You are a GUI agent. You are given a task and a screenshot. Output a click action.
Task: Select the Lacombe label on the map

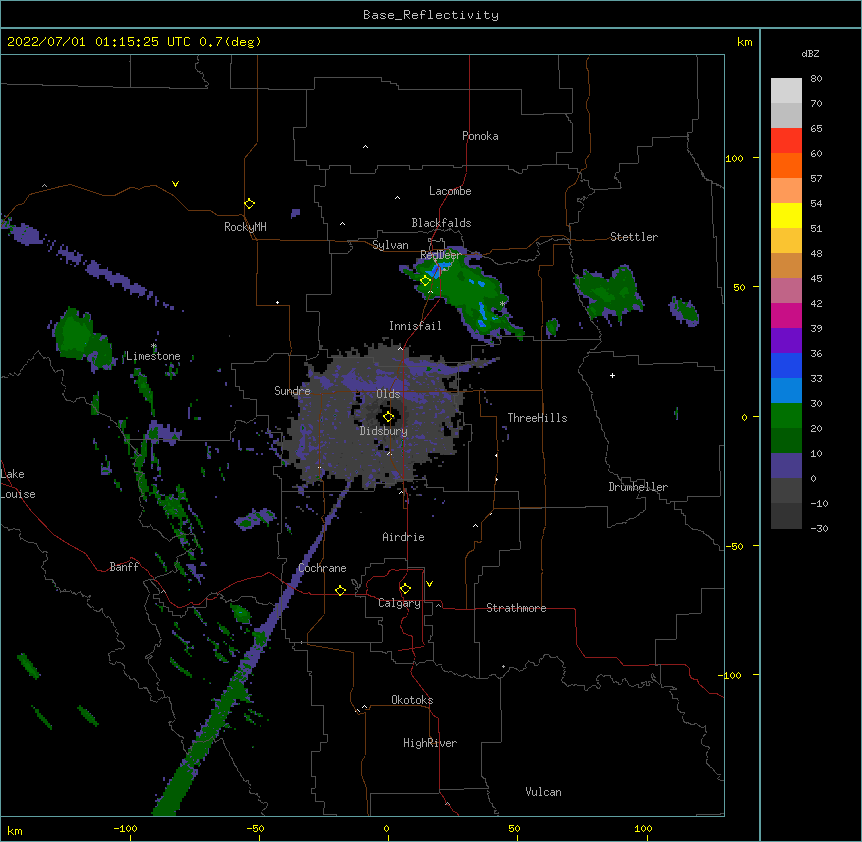[x=450, y=191]
